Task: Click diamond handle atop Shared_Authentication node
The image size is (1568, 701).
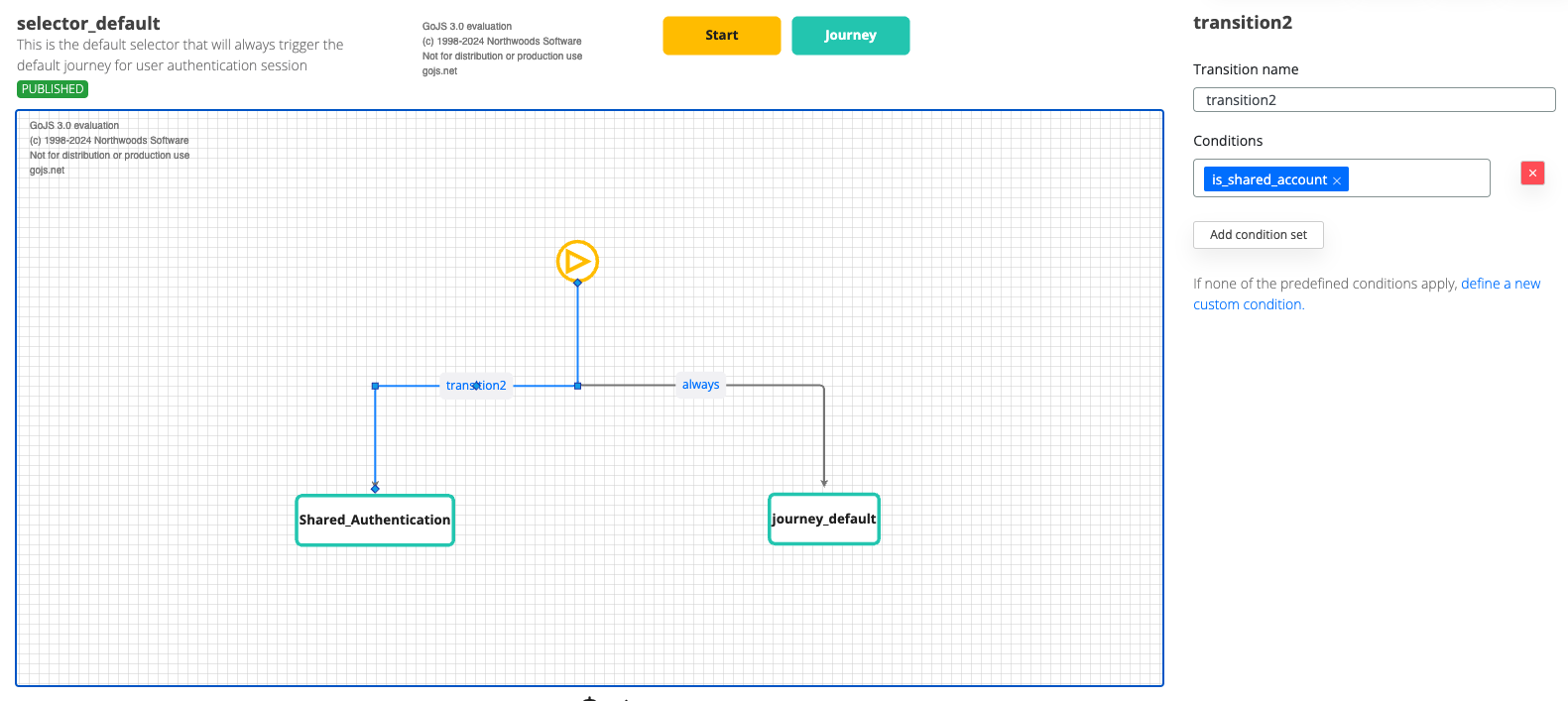Action: click(x=375, y=488)
